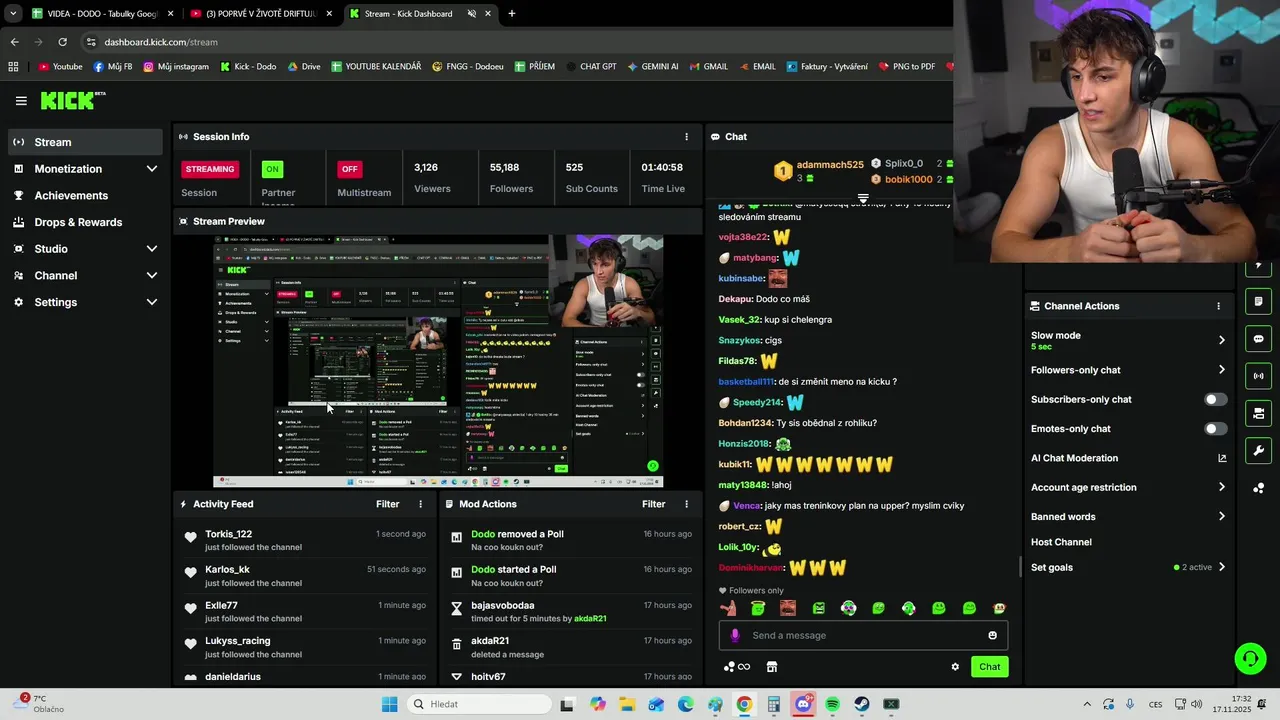1280x720 pixels.
Task: Click akdaR21 in Mod Actions list
Action: pyautogui.click(x=490, y=641)
